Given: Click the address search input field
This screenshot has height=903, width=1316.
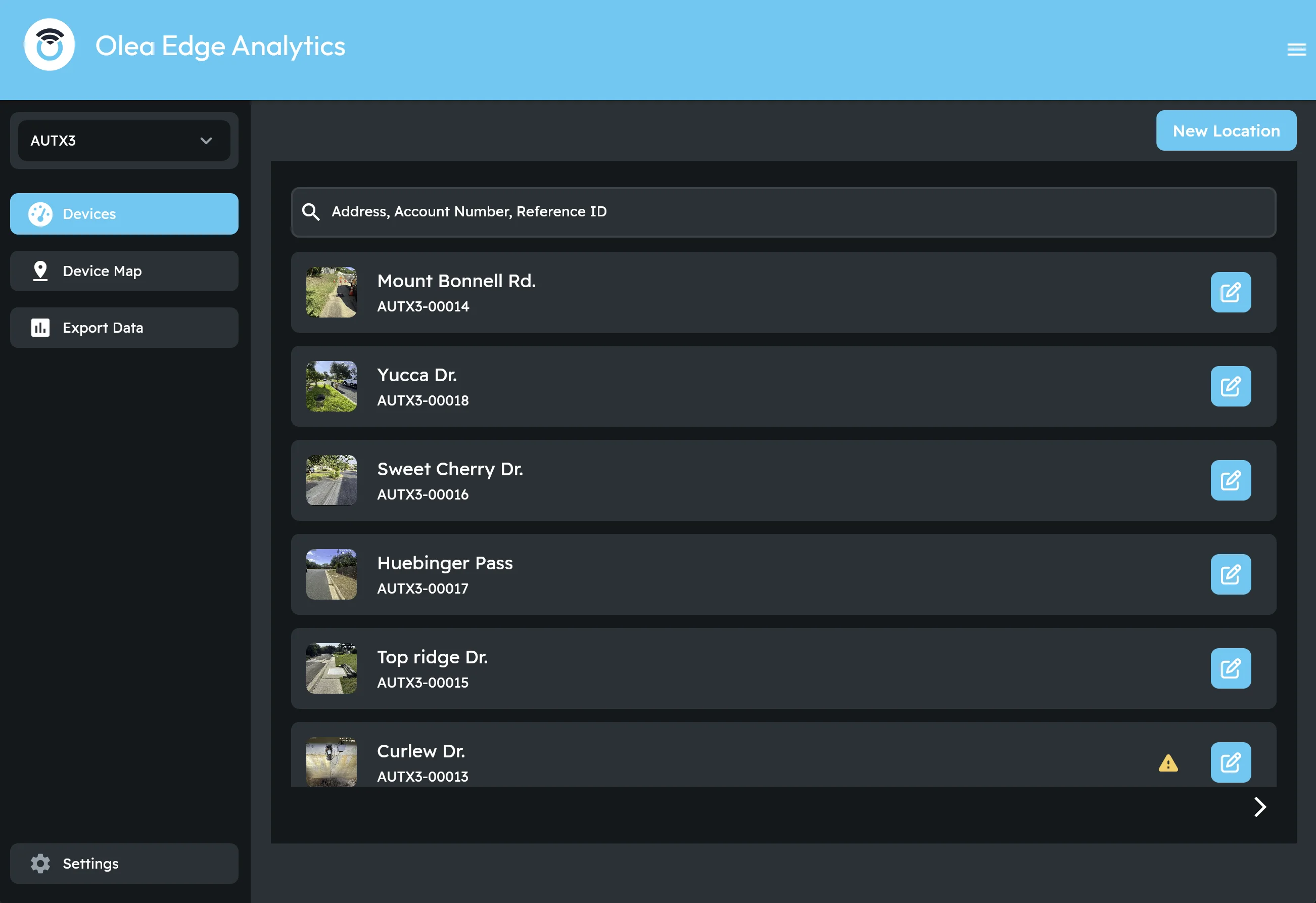Looking at the screenshot, I should pyautogui.click(x=623, y=212).
